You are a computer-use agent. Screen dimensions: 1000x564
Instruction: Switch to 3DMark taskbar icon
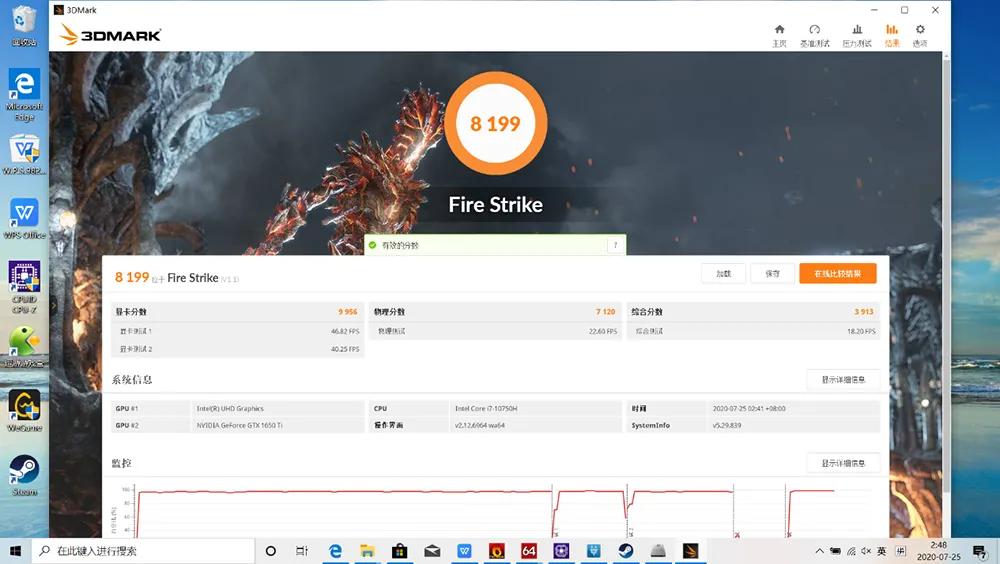[x=691, y=551]
